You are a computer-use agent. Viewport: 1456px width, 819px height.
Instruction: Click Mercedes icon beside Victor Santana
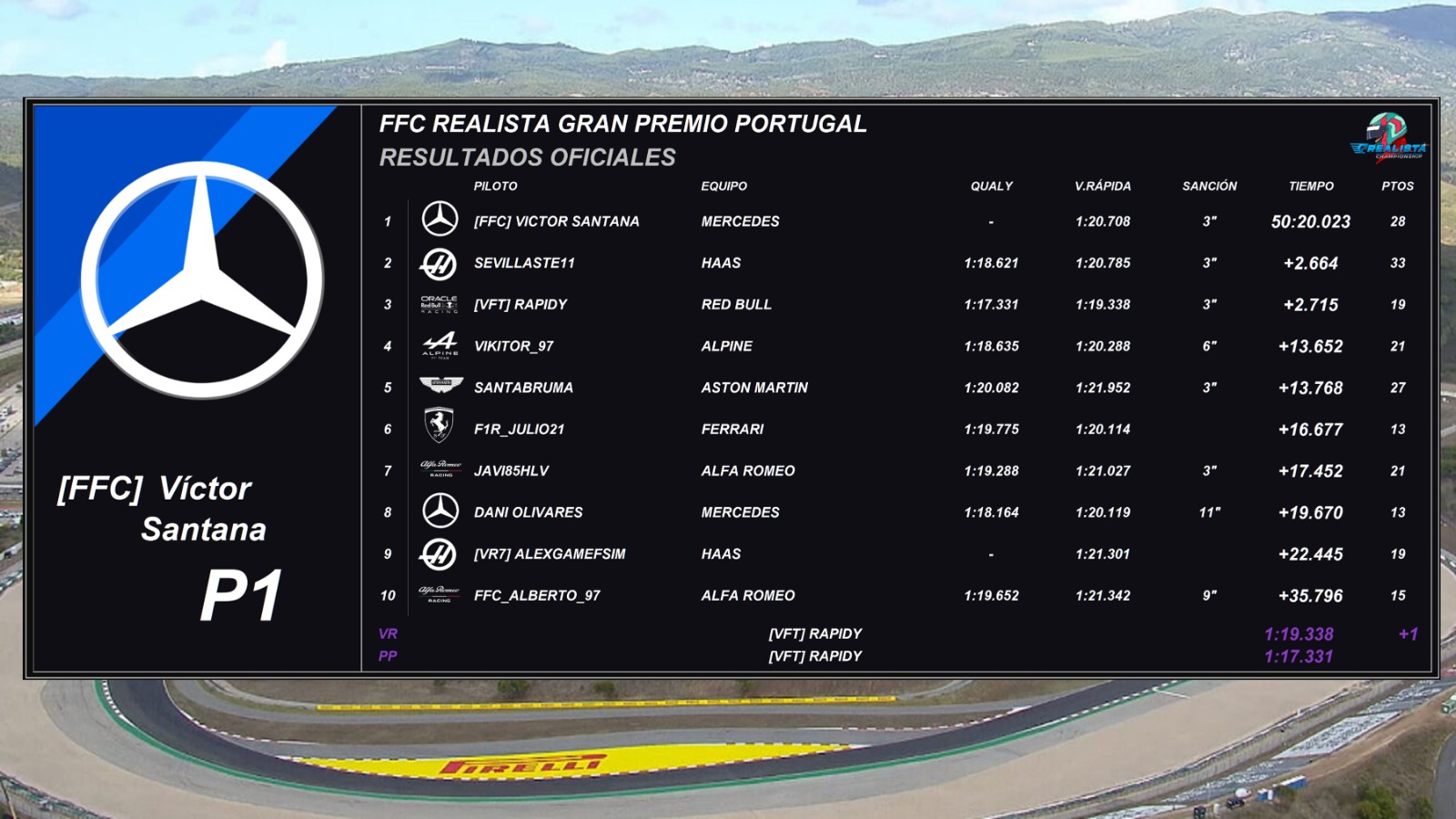[x=440, y=219]
